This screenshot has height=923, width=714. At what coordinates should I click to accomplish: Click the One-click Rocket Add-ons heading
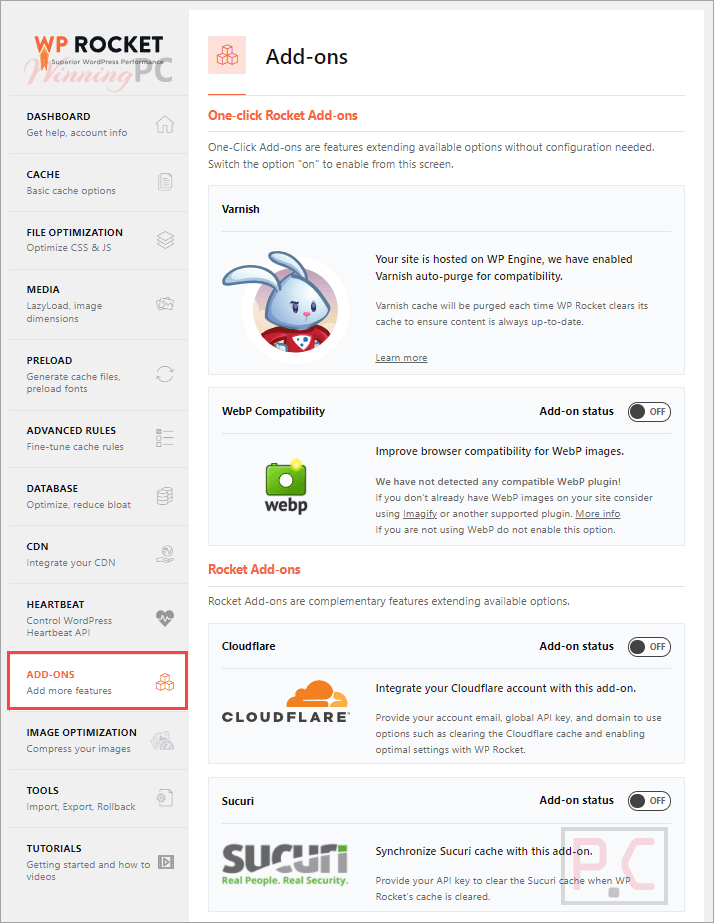283,115
